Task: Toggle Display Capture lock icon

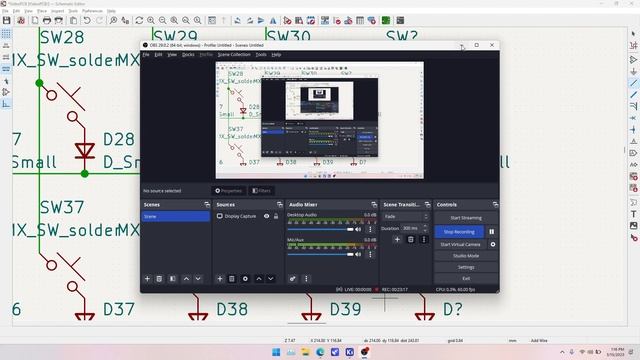Action: pyautogui.click(x=276, y=216)
